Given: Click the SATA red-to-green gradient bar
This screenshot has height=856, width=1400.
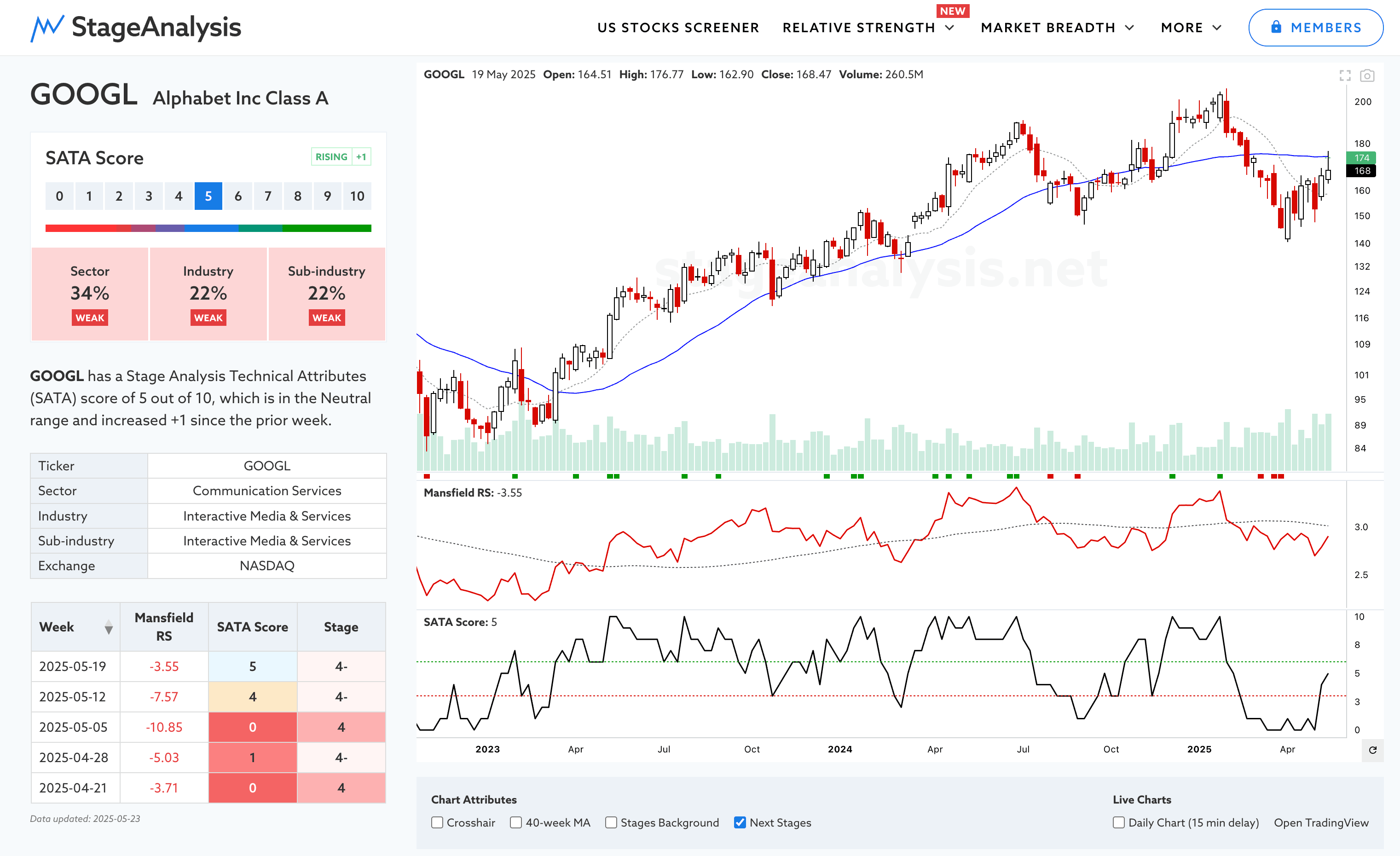Looking at the screenshot, I should click(208, 228).
